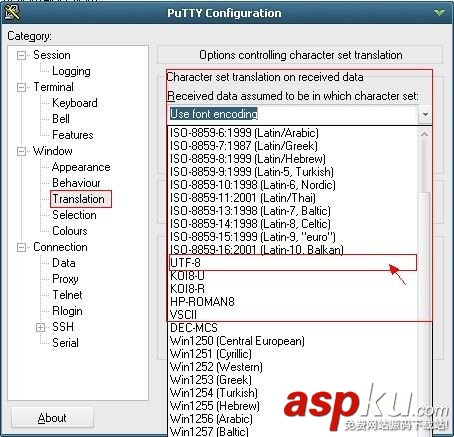Open the character set dropdown arrow

(x=425, y=114)
